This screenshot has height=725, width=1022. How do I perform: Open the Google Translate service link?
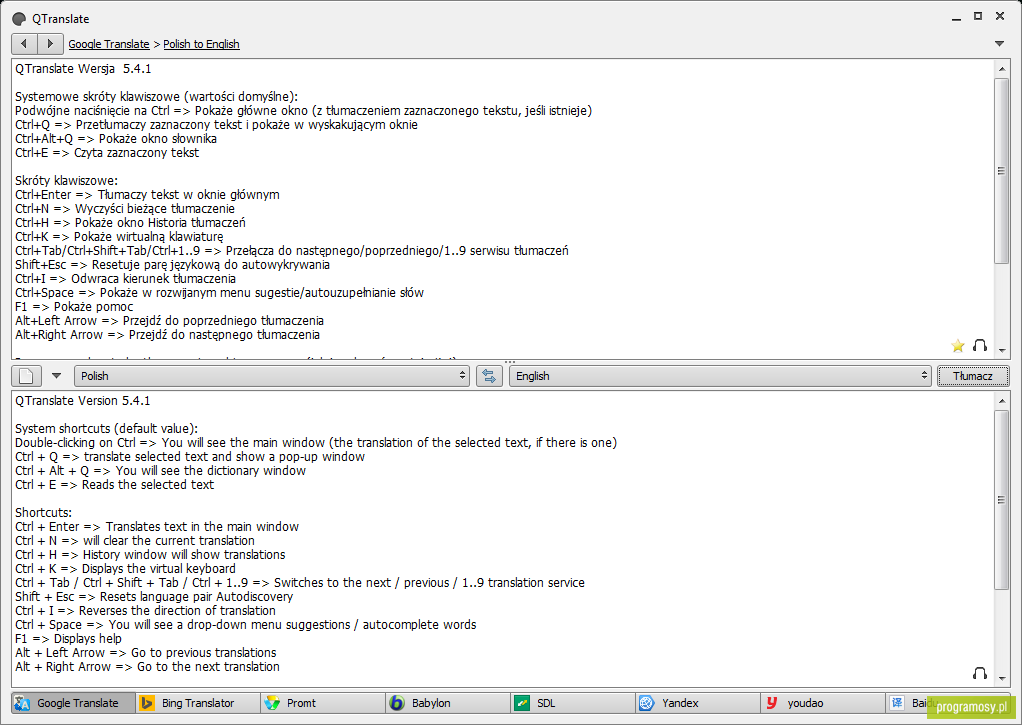(x=109, y=44)
